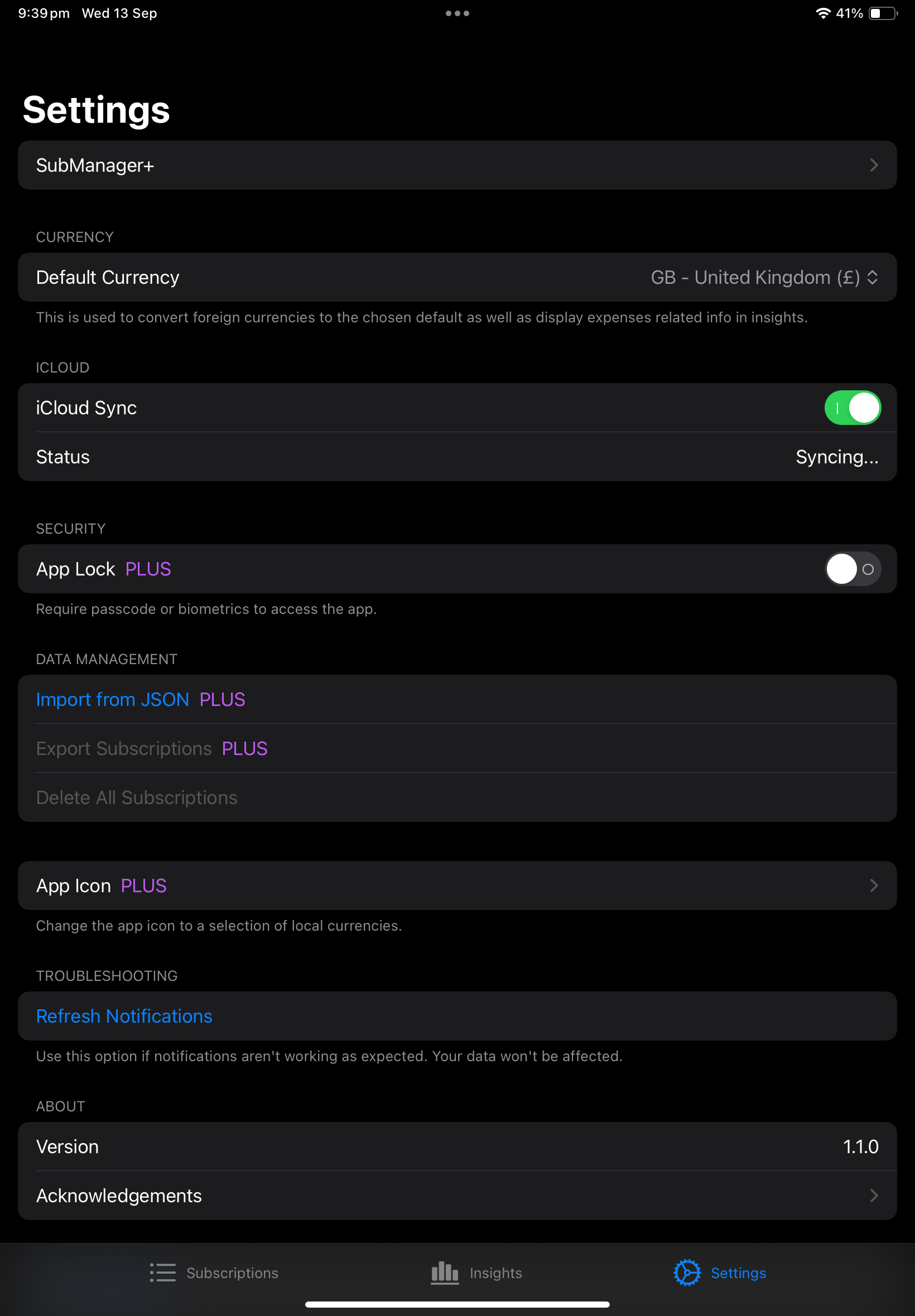The height and width of the screenshot is (1316, 915).
Task: Tap Refresh Notifications
Action: coord(124,1016)
